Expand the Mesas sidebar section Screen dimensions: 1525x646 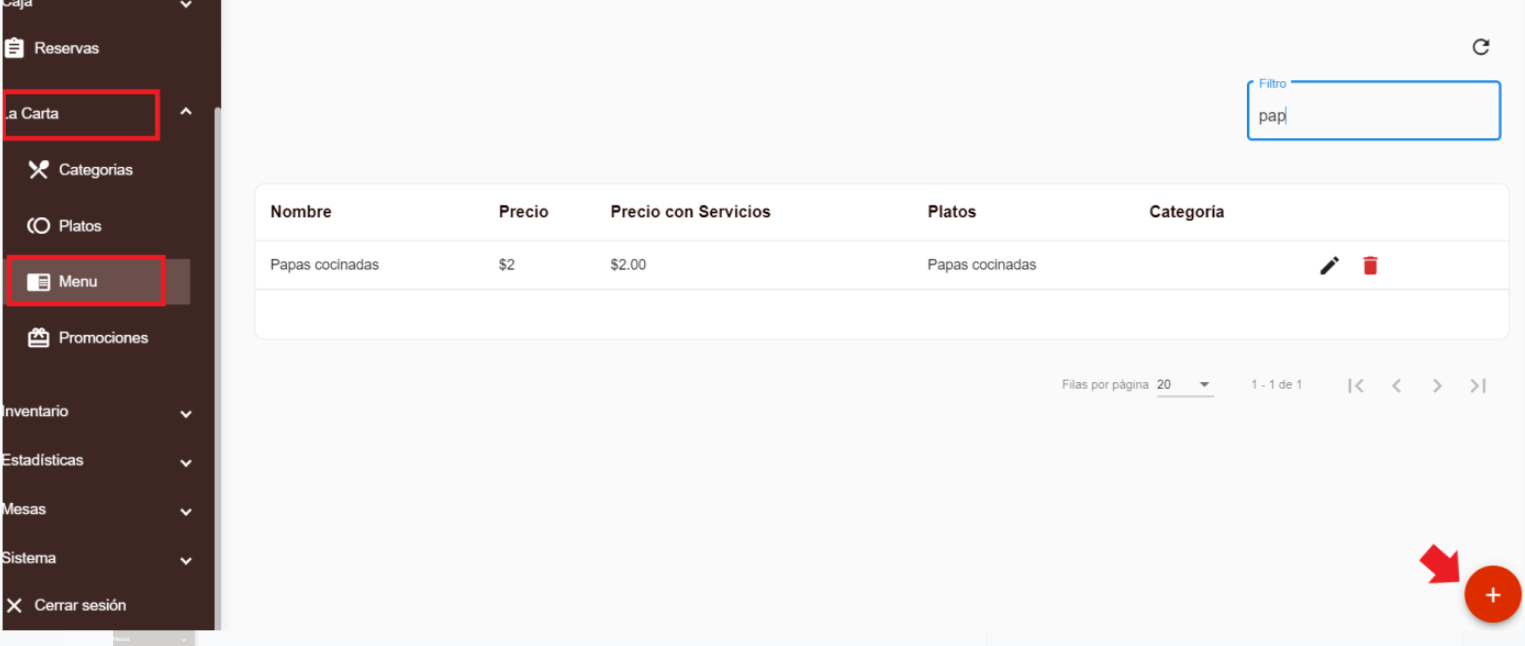coord(186,511)
